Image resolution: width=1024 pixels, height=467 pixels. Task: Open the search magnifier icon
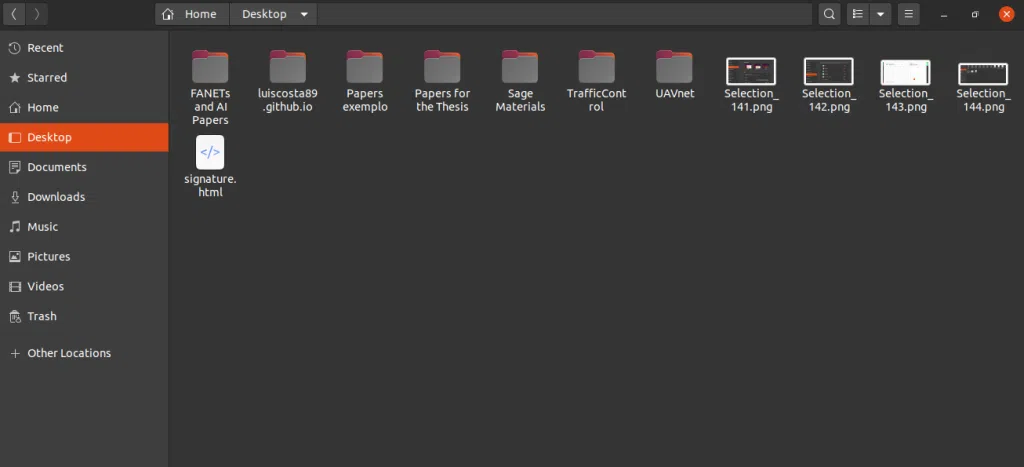(829, 14)
